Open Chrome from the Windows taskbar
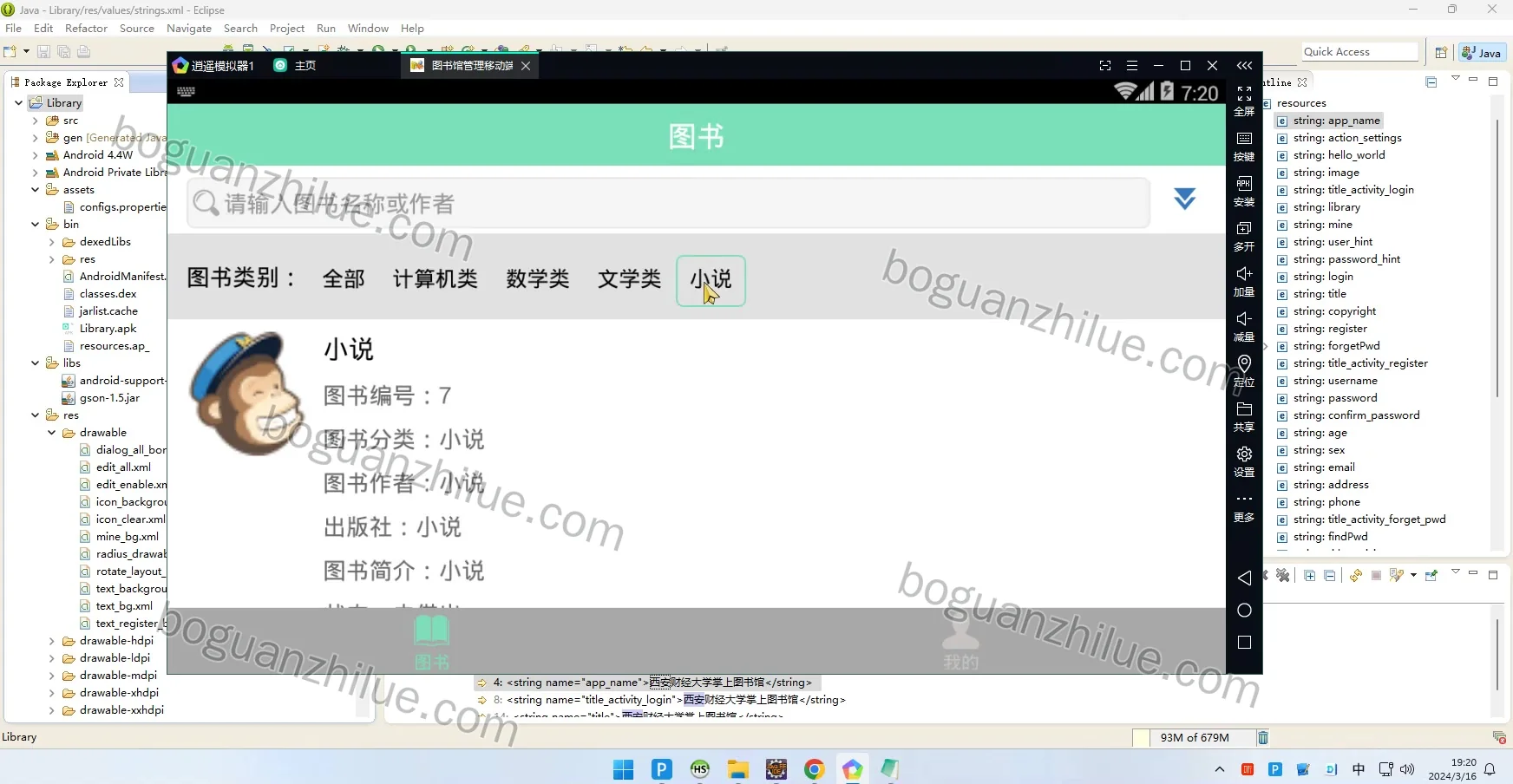1513x784 pixels. pos(814,769)
